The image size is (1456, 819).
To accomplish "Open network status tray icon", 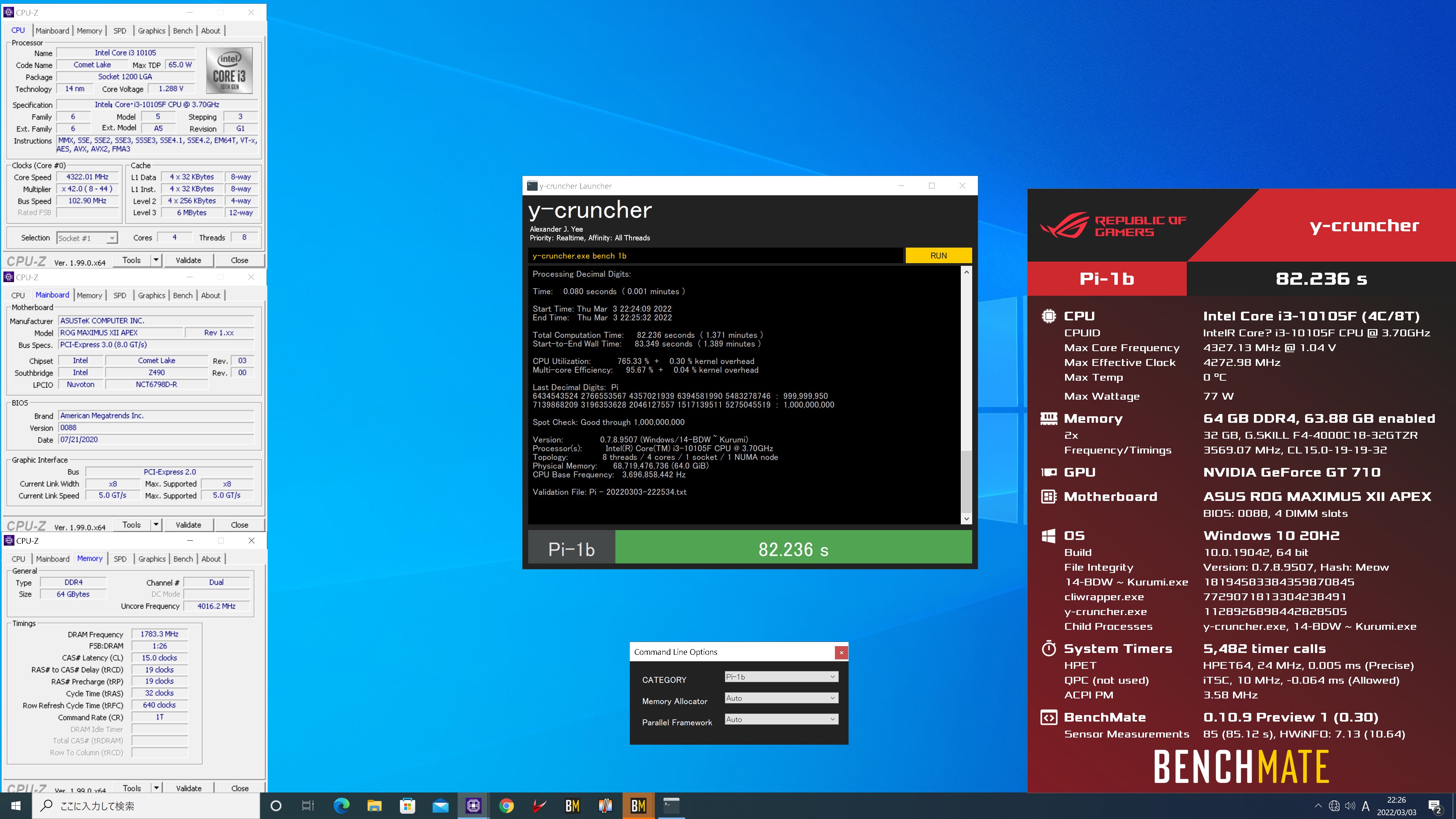I will tap(1335, 806).
